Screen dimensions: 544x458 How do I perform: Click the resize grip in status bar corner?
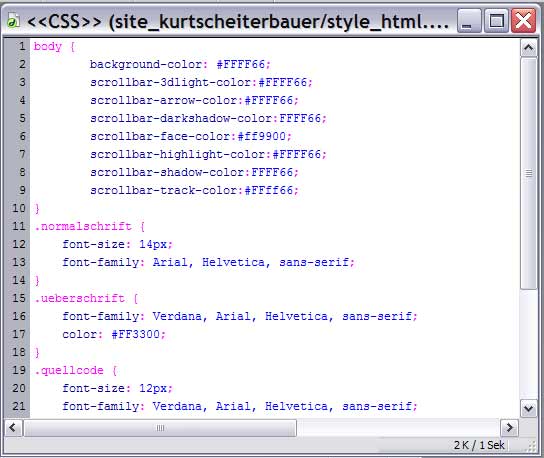click(x=531, y=446)
